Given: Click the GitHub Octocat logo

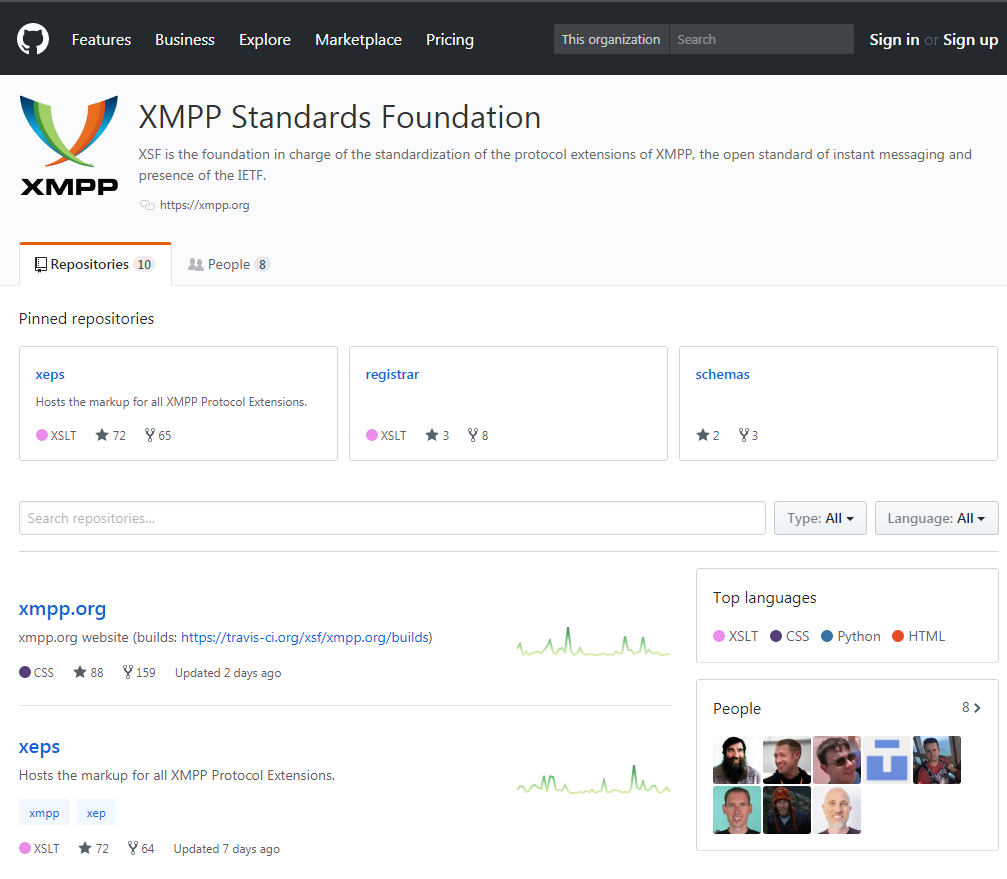Looking at the screenshot, I should 33,39.
